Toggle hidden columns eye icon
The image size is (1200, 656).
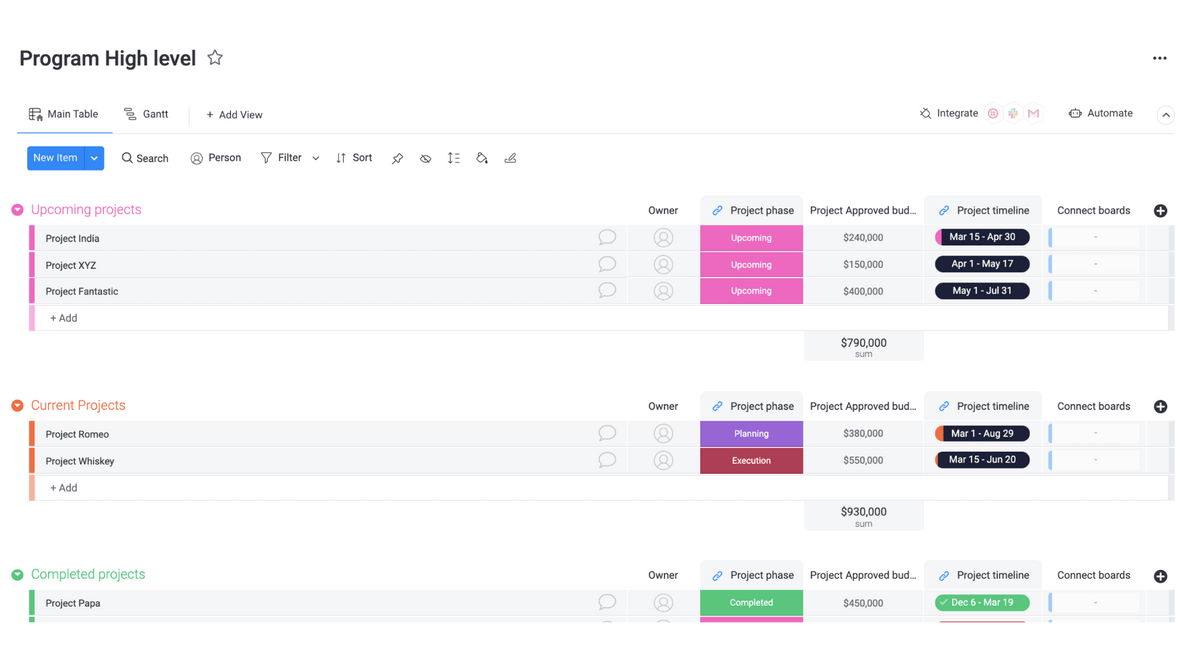coord(426,159)
